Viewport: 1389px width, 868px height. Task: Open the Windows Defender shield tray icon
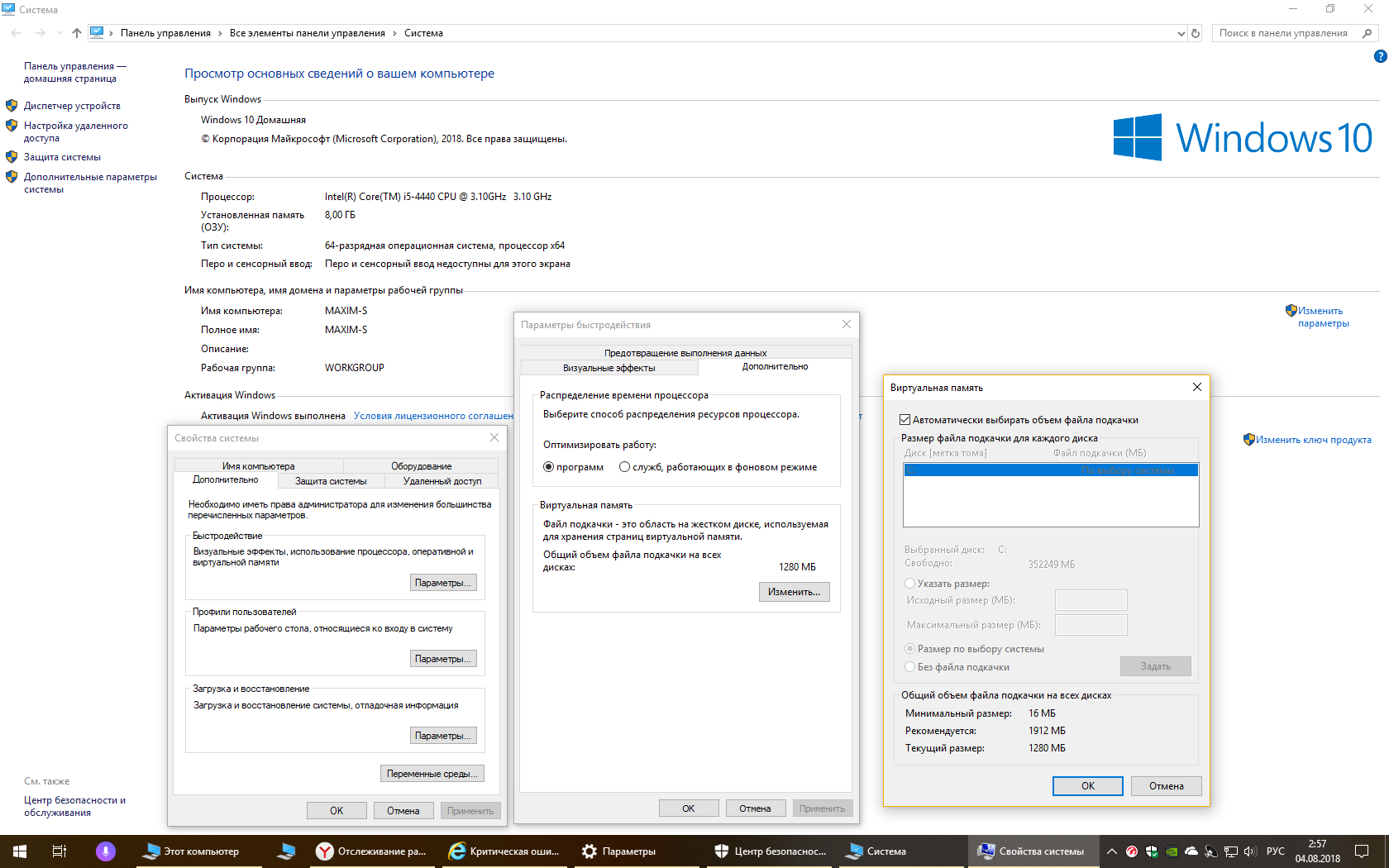point(1152,851)
